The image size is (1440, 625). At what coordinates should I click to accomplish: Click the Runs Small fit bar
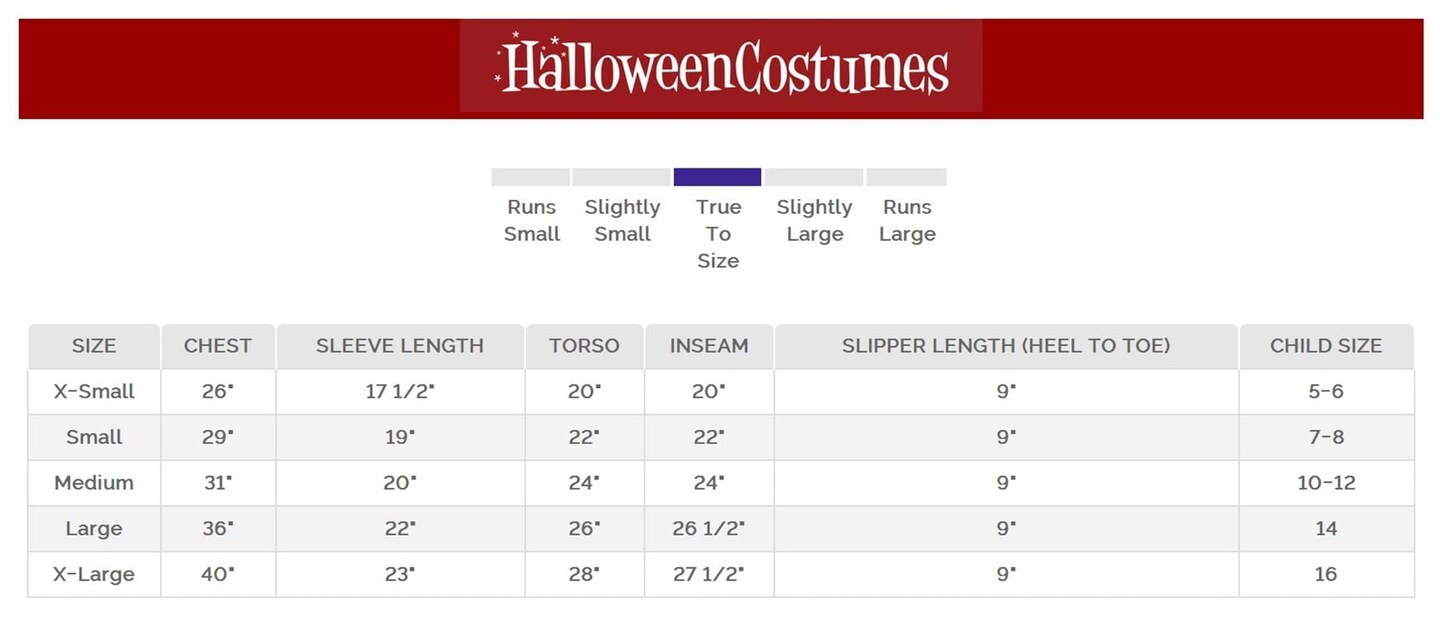coord(530,177)
